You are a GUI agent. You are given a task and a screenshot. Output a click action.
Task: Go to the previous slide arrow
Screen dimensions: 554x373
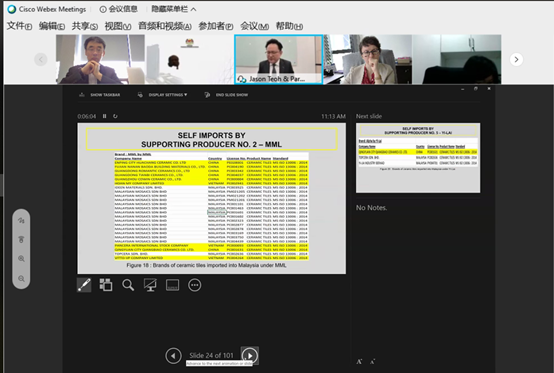tap(173, 356)
